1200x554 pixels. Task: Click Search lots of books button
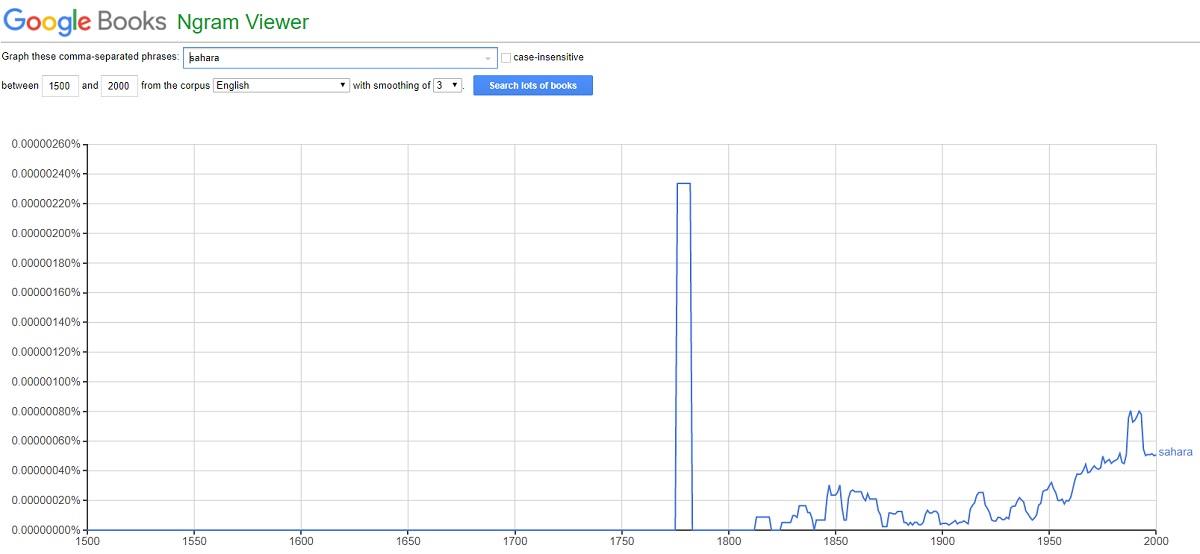(532, 86)
